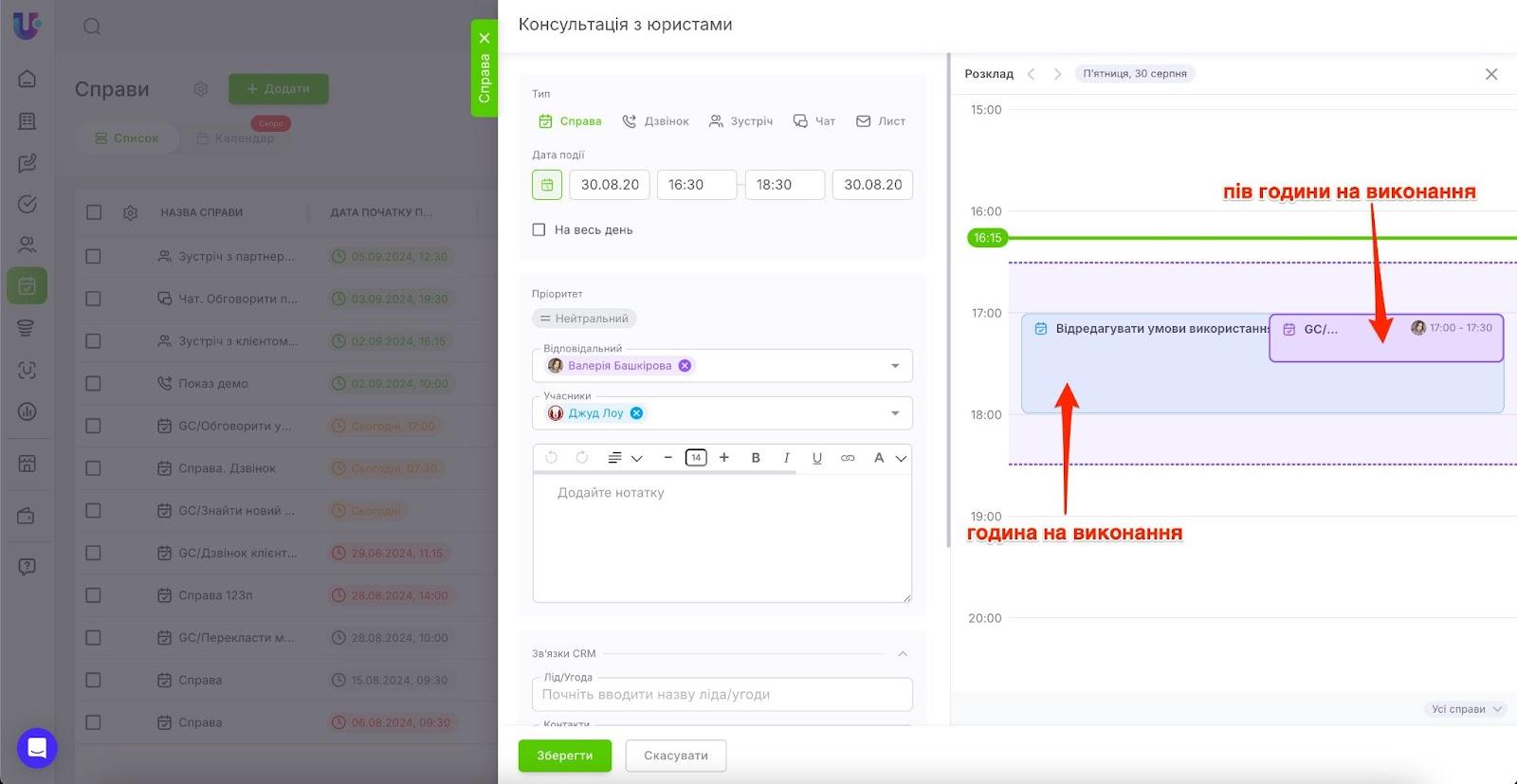Click the Скасувати button
1517x784 pixels.
click(676, 756)
